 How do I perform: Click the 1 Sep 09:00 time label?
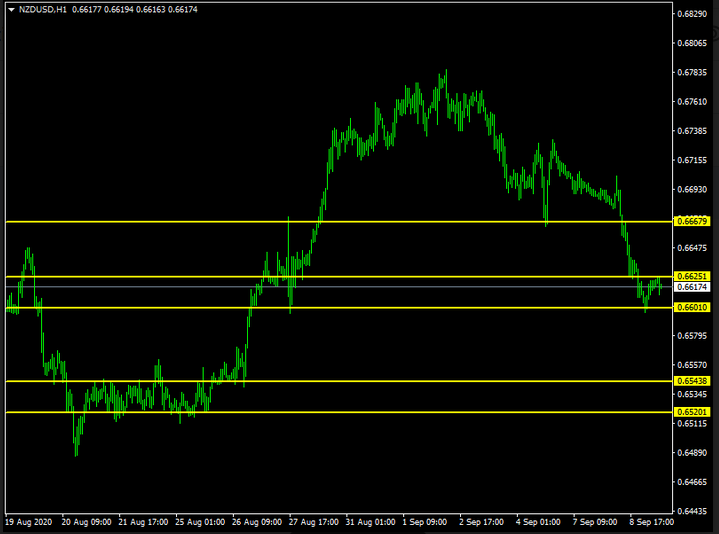click(x=426, y=522)
